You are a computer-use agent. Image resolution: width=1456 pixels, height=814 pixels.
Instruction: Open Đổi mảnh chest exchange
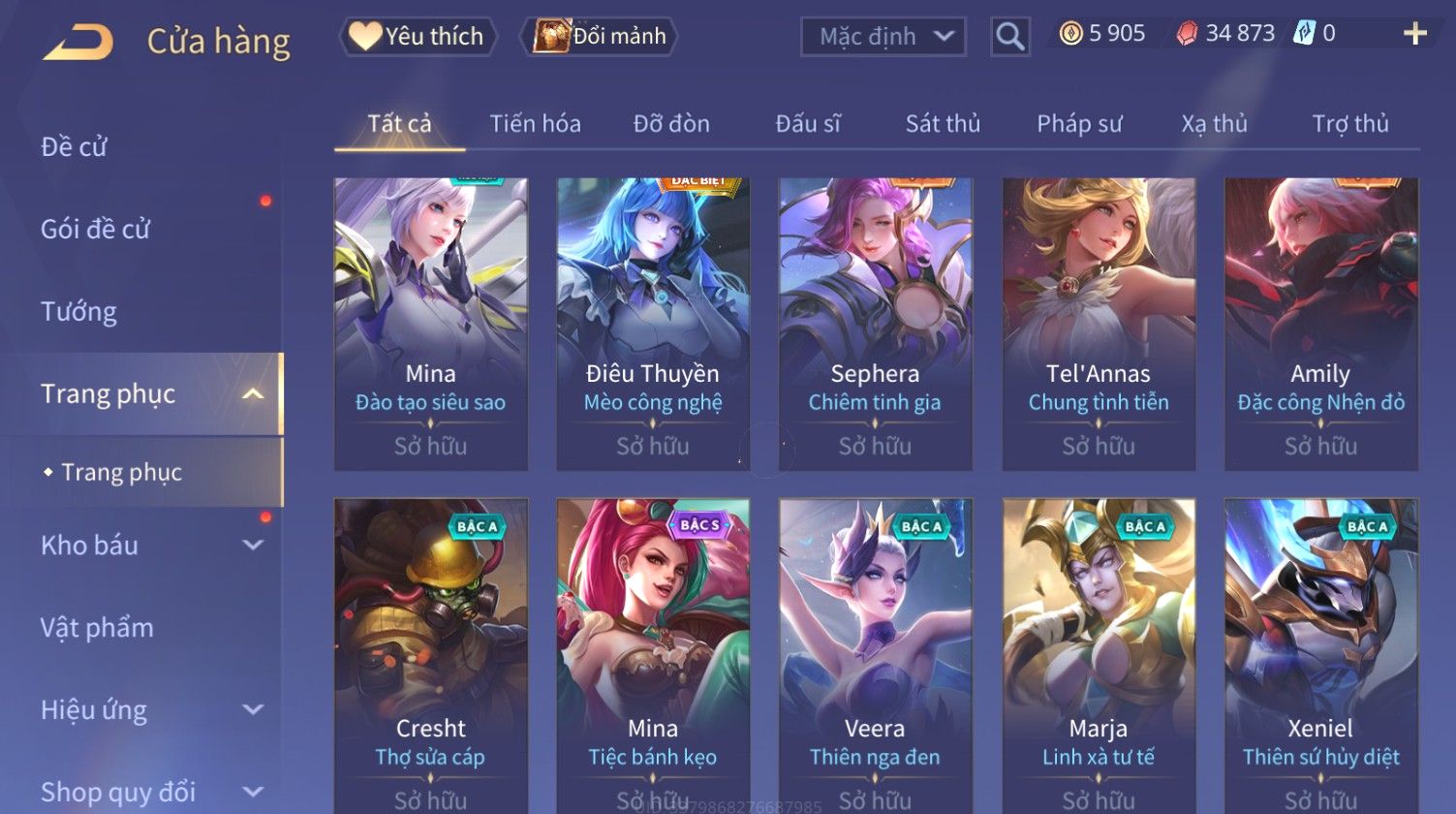click(x=599, y=36)
